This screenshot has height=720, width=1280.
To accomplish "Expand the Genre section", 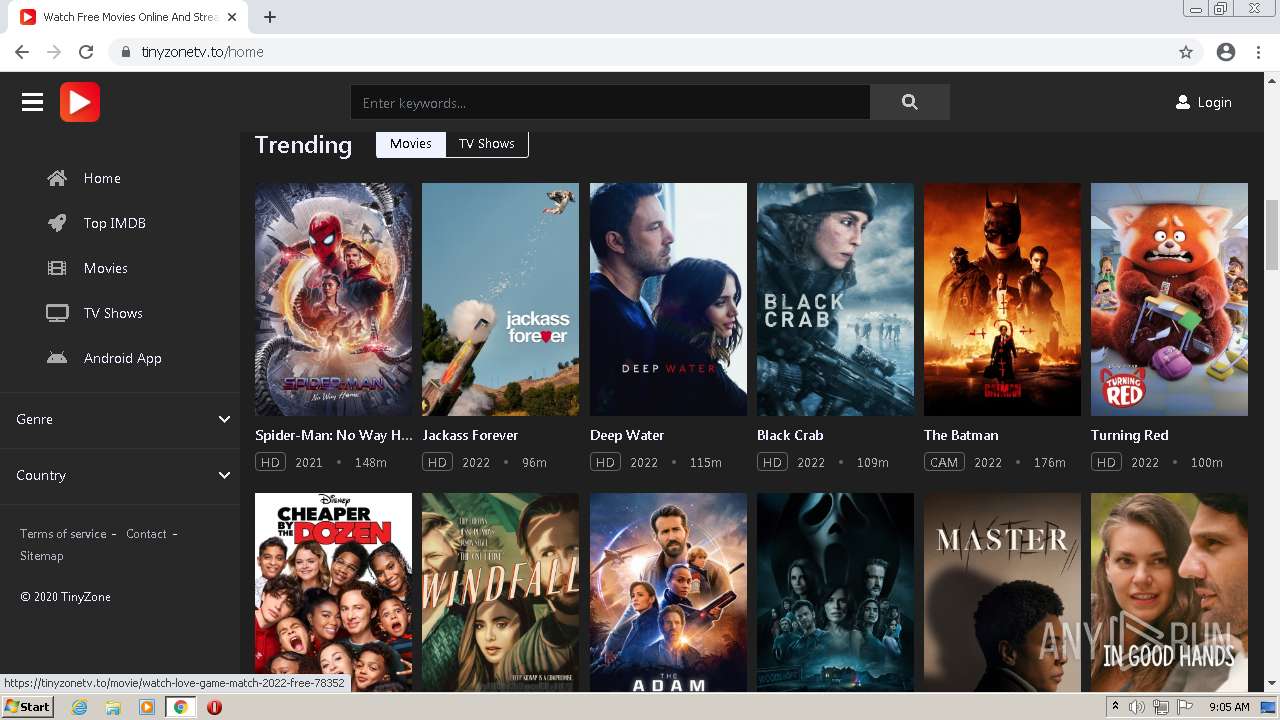I will pyautogui.click(x=120, y=419).
